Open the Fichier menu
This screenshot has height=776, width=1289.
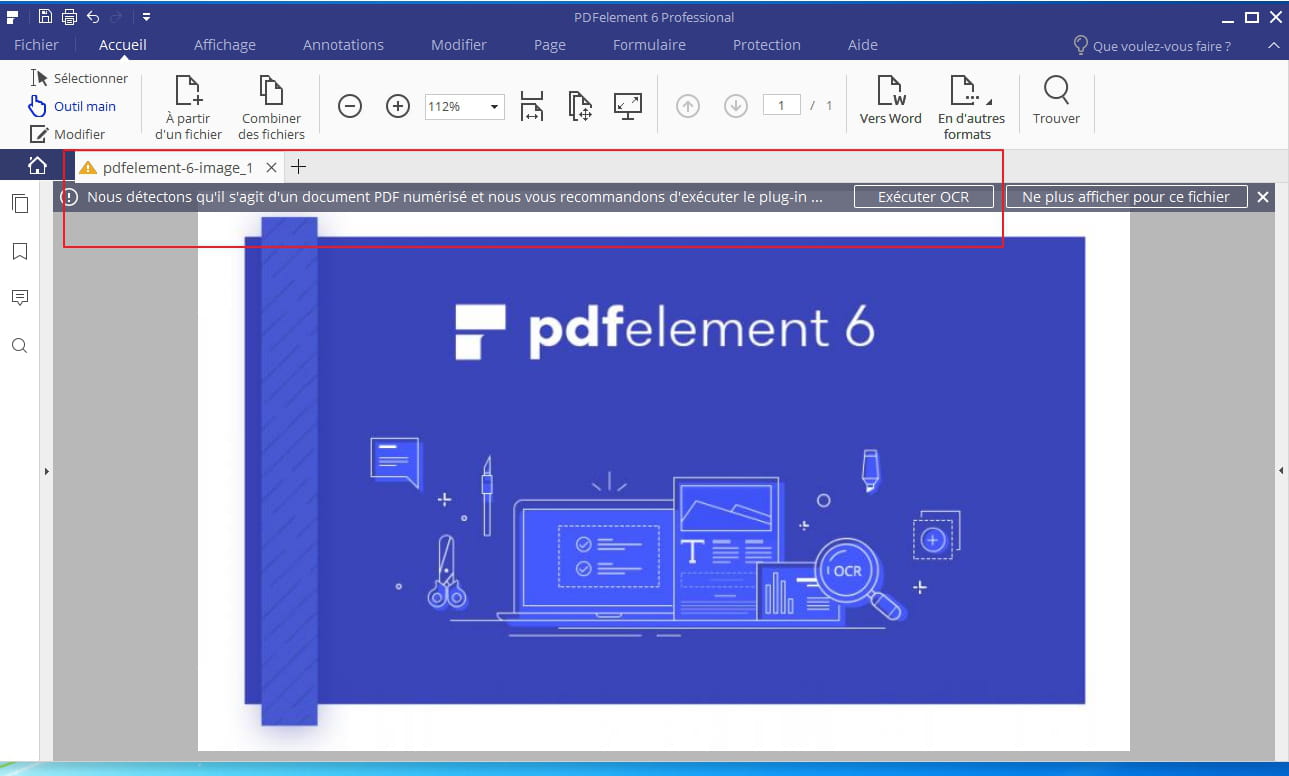pyautogui.click(x=36, y=45)
